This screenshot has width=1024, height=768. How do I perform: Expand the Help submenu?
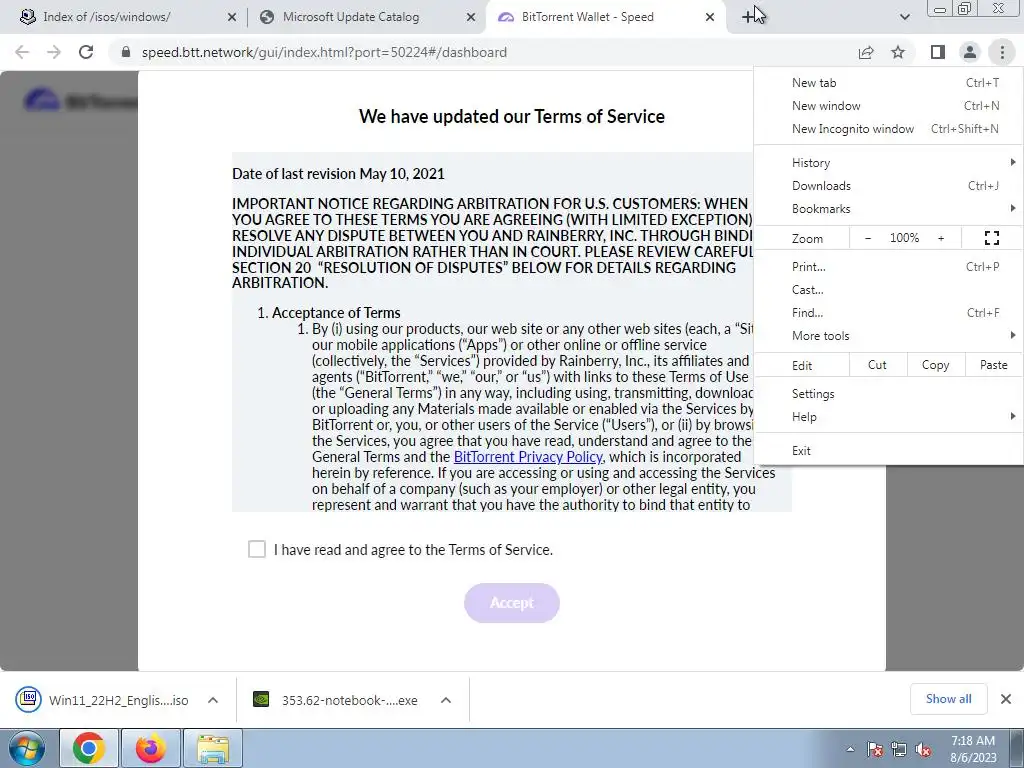point(889,417)
